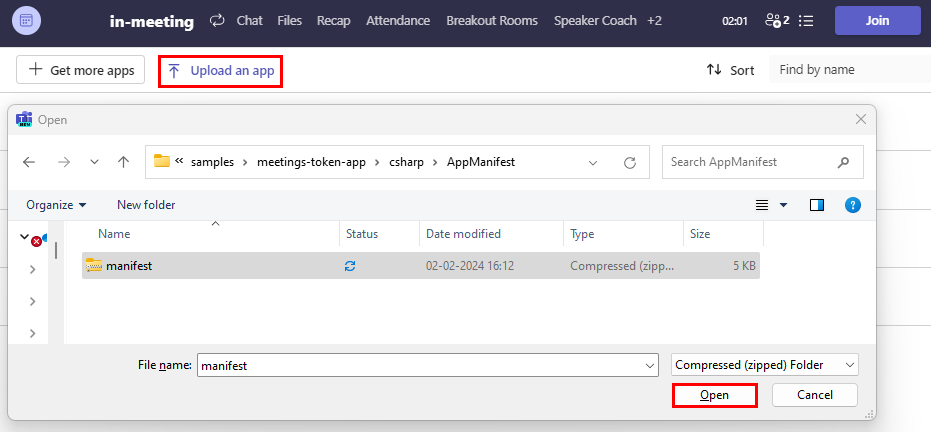Refresh the AppManifest folder view
Viewport: 931px width, 432px height.
coord(630,162)
